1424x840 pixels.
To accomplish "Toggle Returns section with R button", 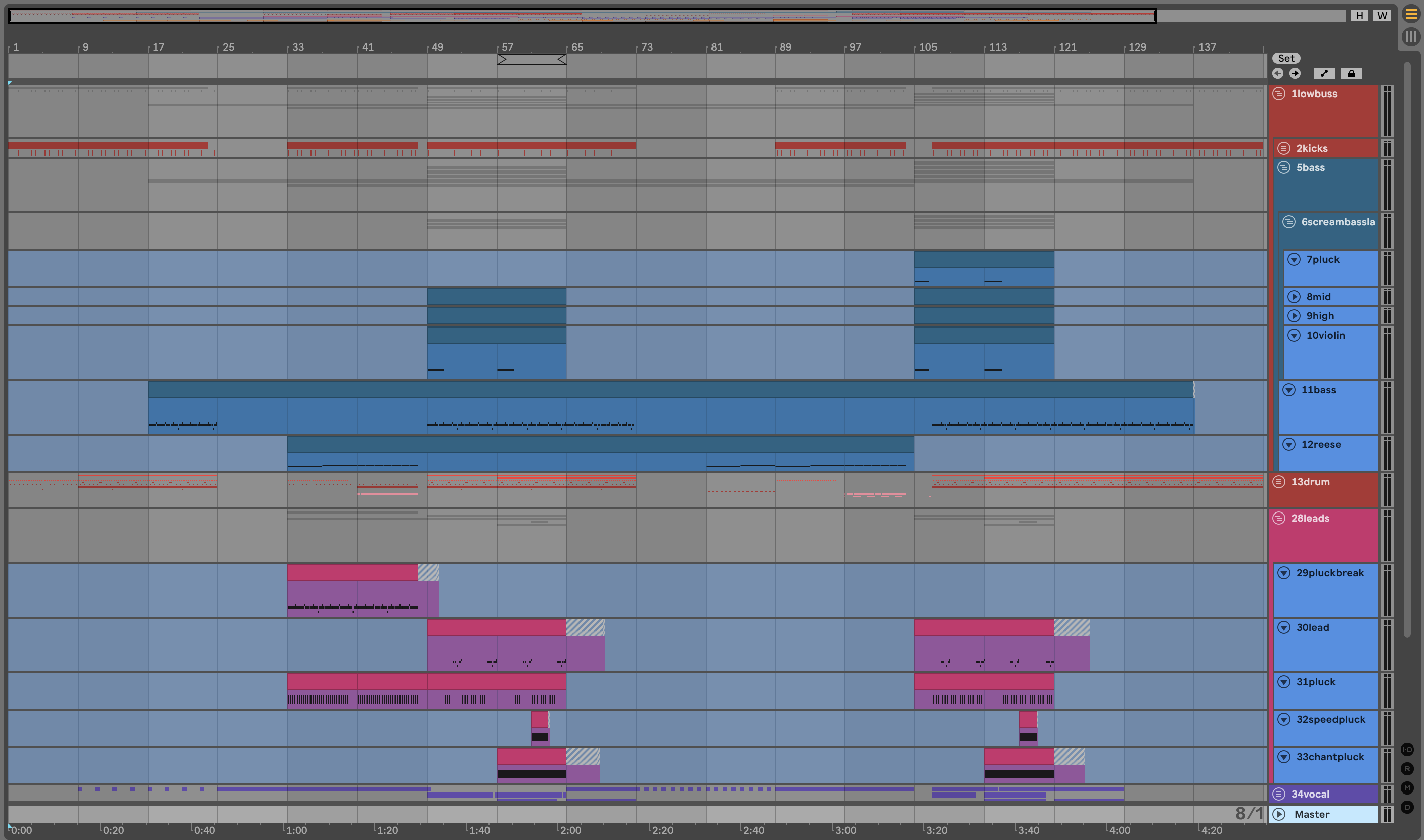I will tap(1407, 769).
